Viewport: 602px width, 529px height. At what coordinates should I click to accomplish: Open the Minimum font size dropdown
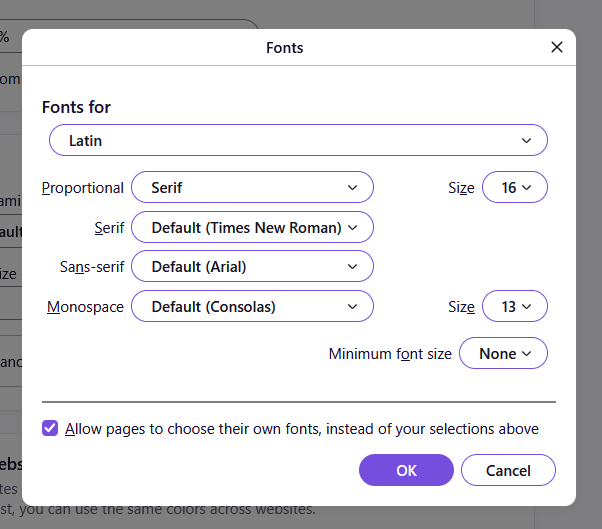tap(503, 353)
